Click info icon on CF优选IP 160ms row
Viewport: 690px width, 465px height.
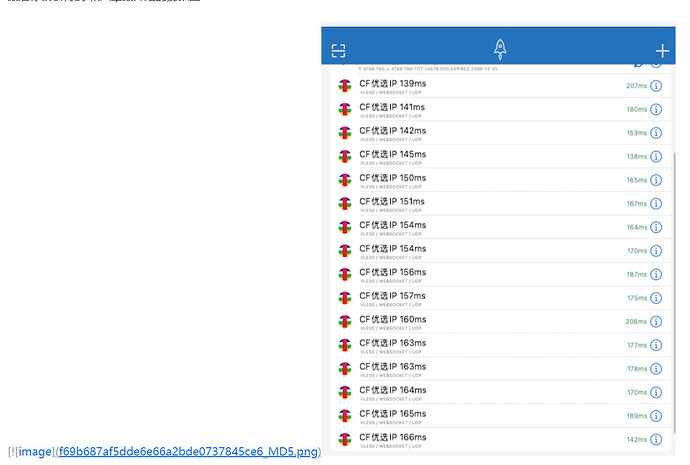tap(656, 321)
